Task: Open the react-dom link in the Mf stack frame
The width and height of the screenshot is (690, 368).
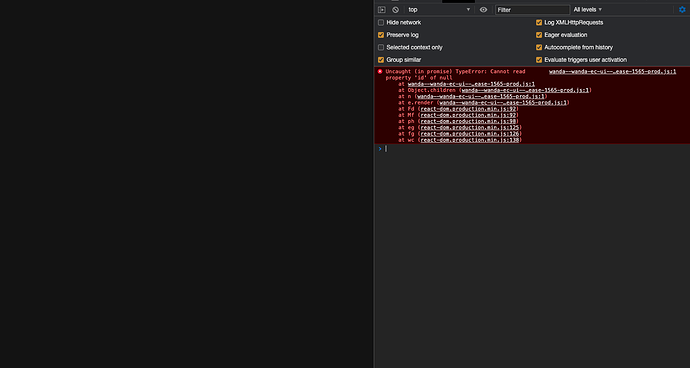Action: coord(468,115)
